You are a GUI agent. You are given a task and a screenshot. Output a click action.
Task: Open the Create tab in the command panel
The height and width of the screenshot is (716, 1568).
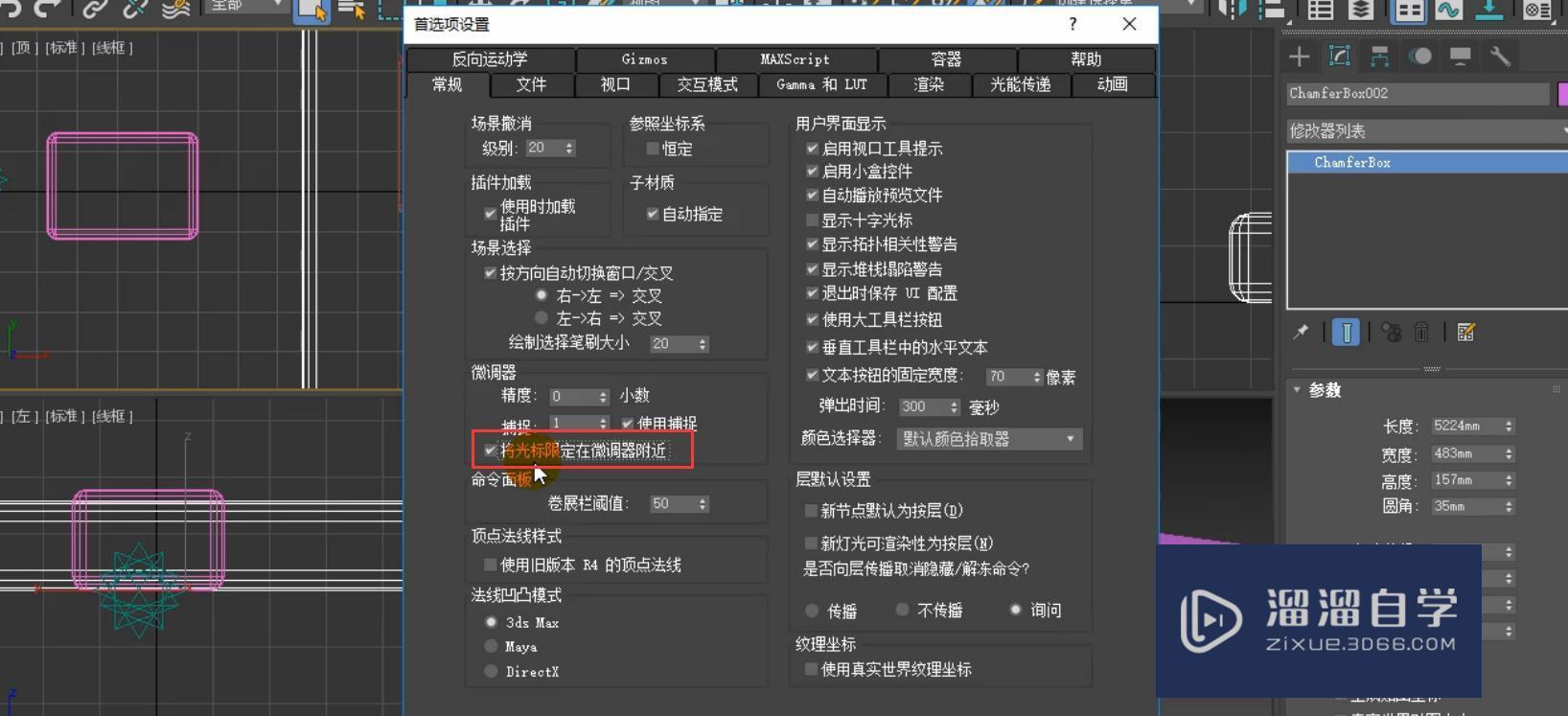[x=1299, y=57]
